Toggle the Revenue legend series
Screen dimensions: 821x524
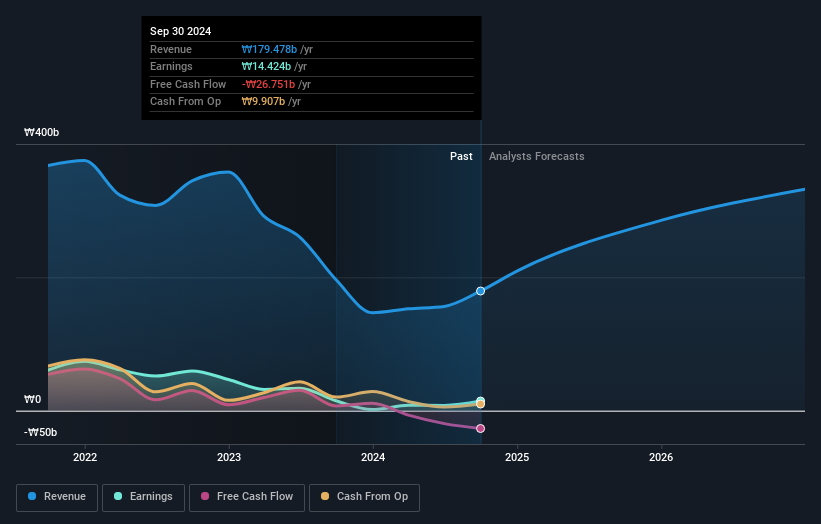point(57,497)
